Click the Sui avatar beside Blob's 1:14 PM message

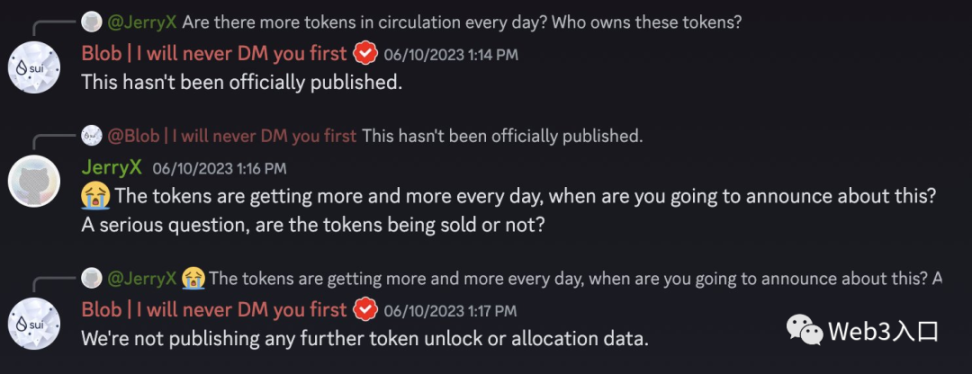(34, 68)
